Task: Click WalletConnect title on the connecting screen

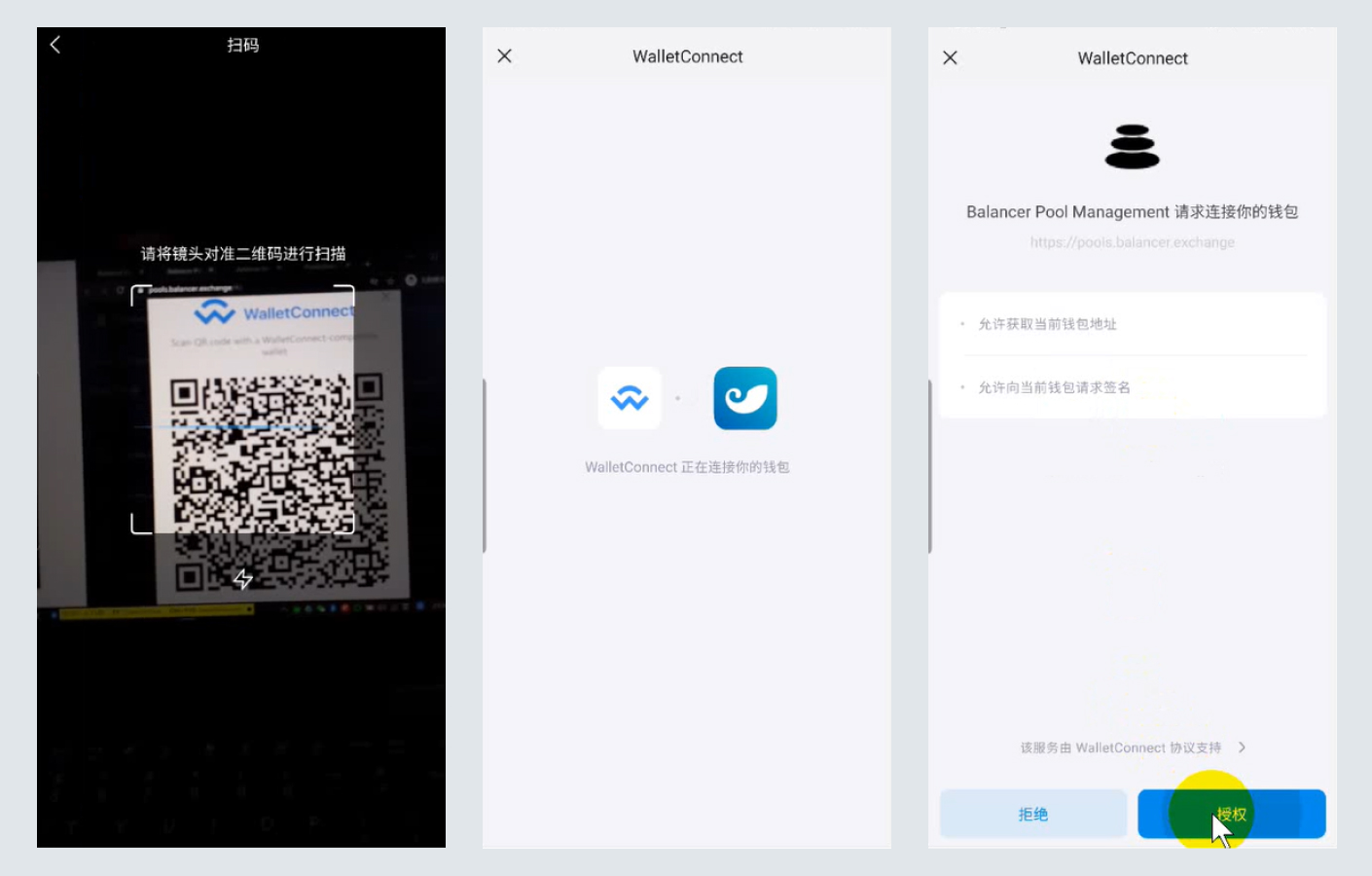Action: (x=688, y=56)
